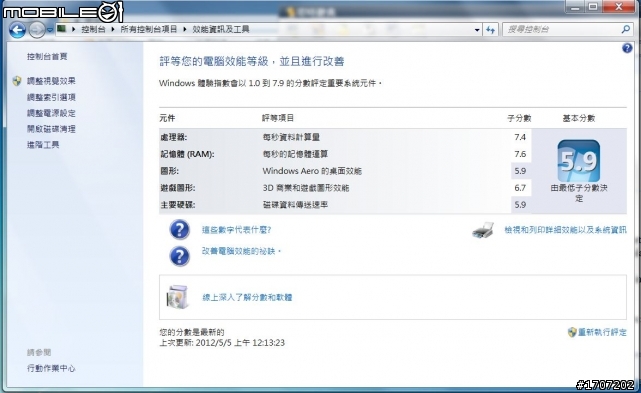This screenshot has width=641, height=393.
Task: Open help with the blue question icon
Action: point(627,48)
